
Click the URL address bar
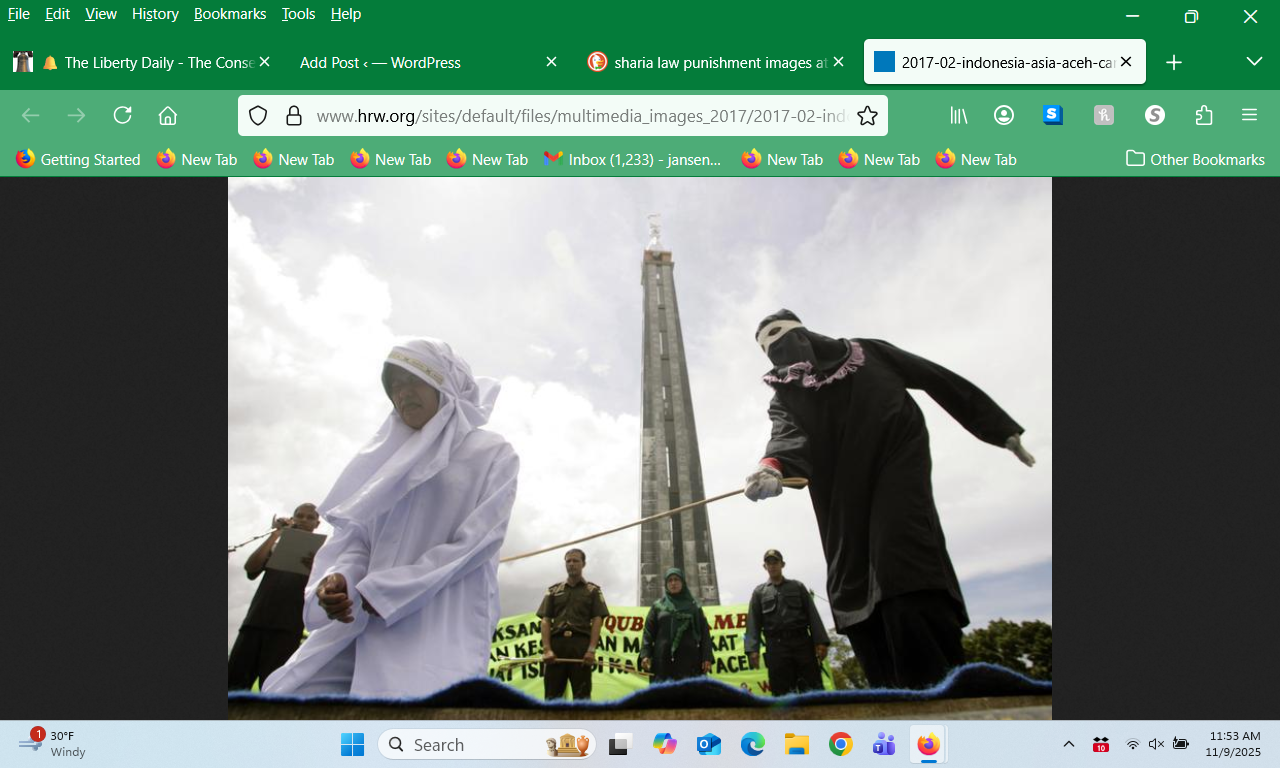point(580,116)
